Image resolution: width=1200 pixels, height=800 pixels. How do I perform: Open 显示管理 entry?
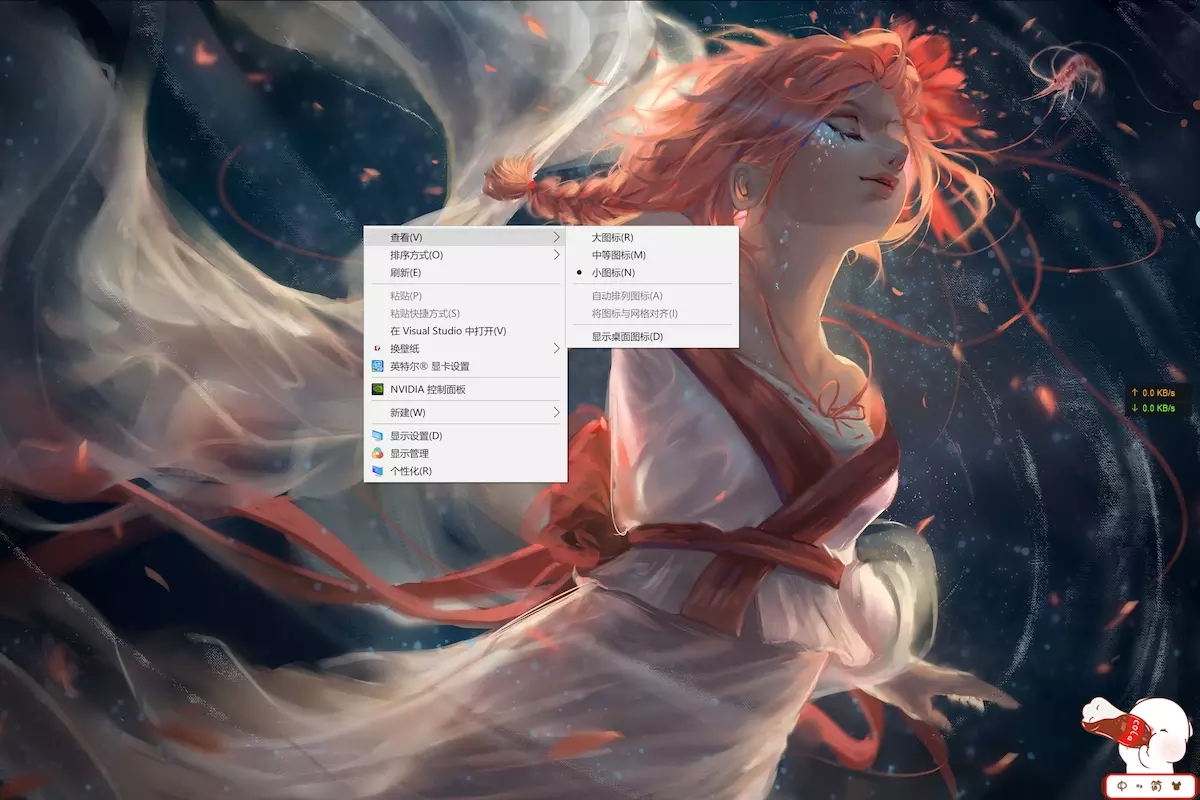465,453
